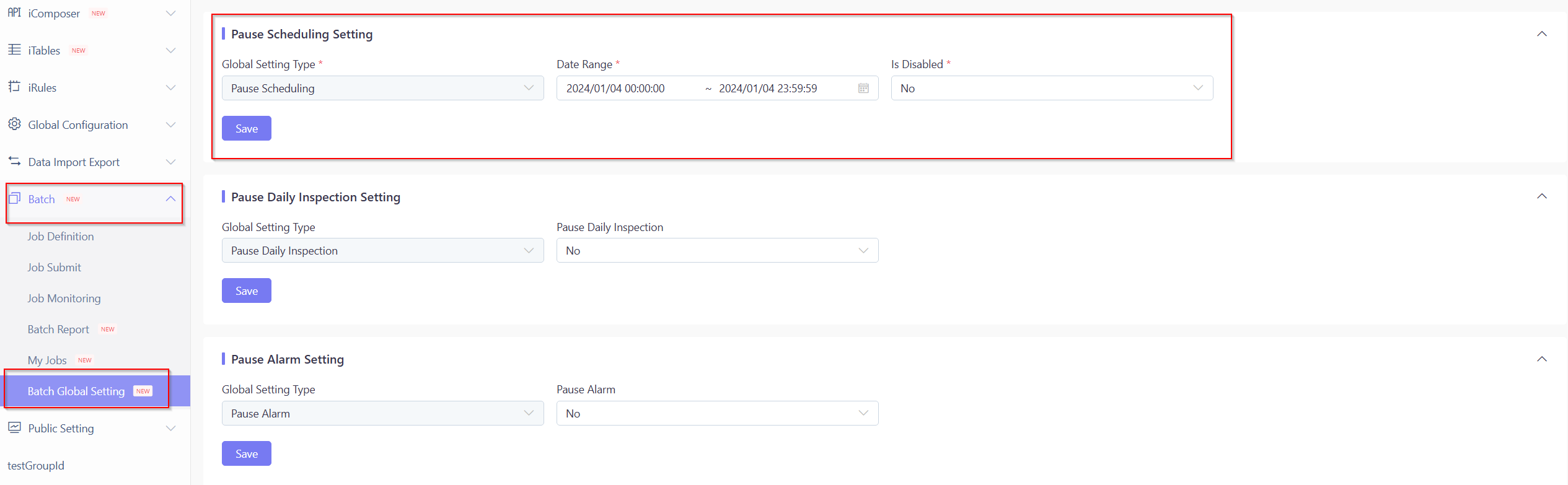Open the Is Disabled dropdown
Viewport: 1568px width, 485px height.
pyautogui.click(x=1051, y=89)
